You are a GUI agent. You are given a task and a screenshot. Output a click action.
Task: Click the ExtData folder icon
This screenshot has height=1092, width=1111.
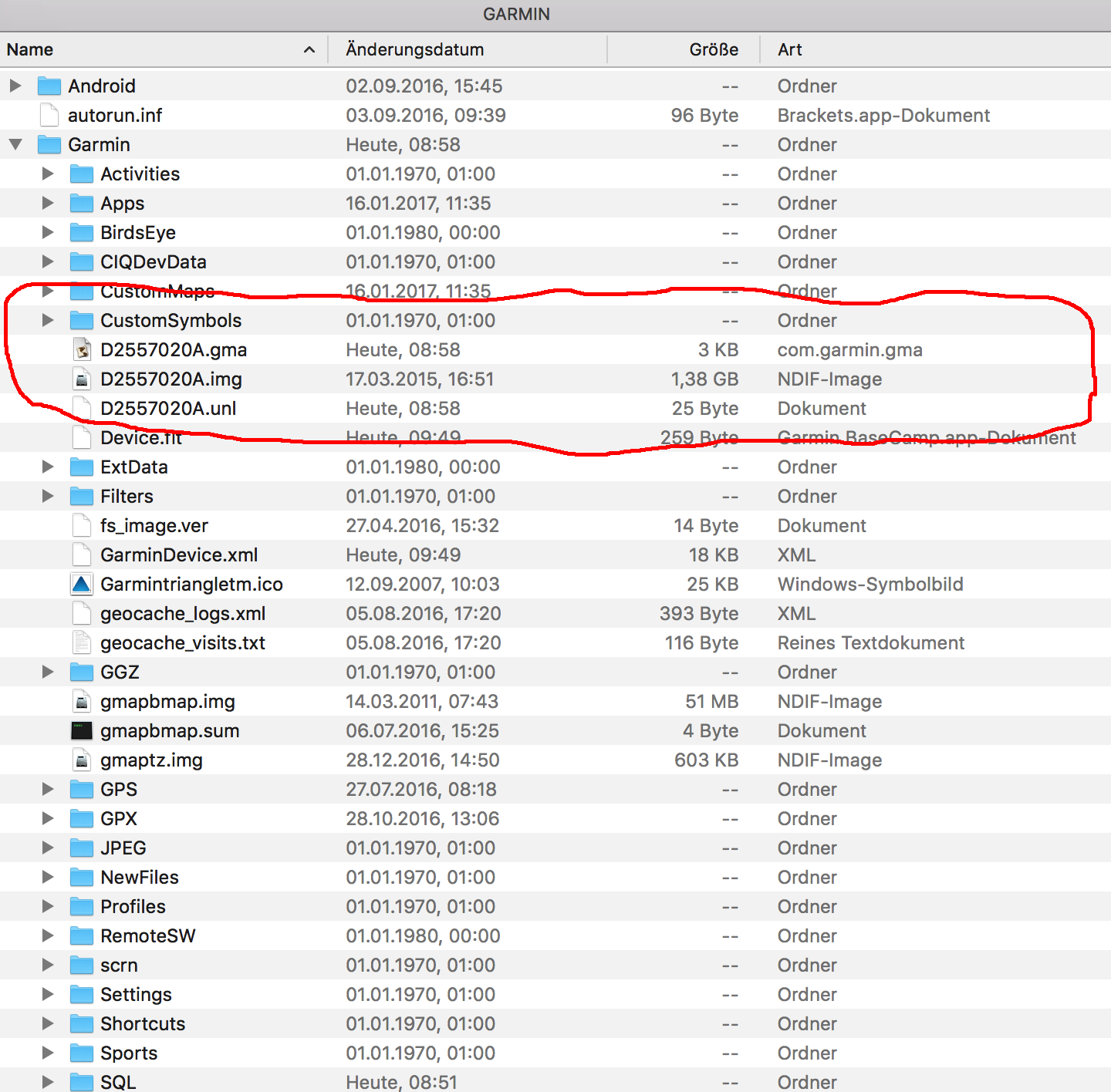(x=82, y=467)
